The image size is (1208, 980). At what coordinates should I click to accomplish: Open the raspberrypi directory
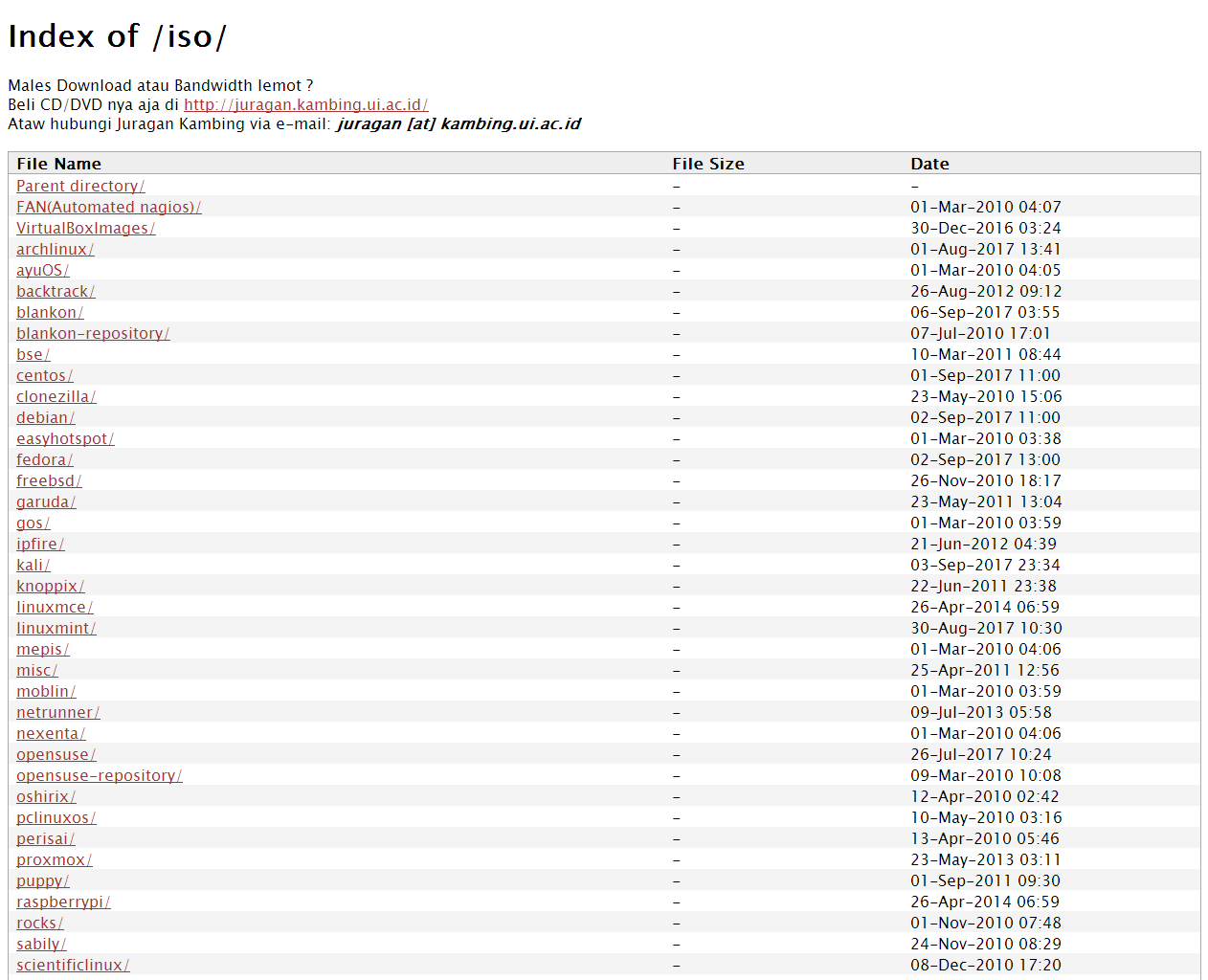[x=63, y=902]
